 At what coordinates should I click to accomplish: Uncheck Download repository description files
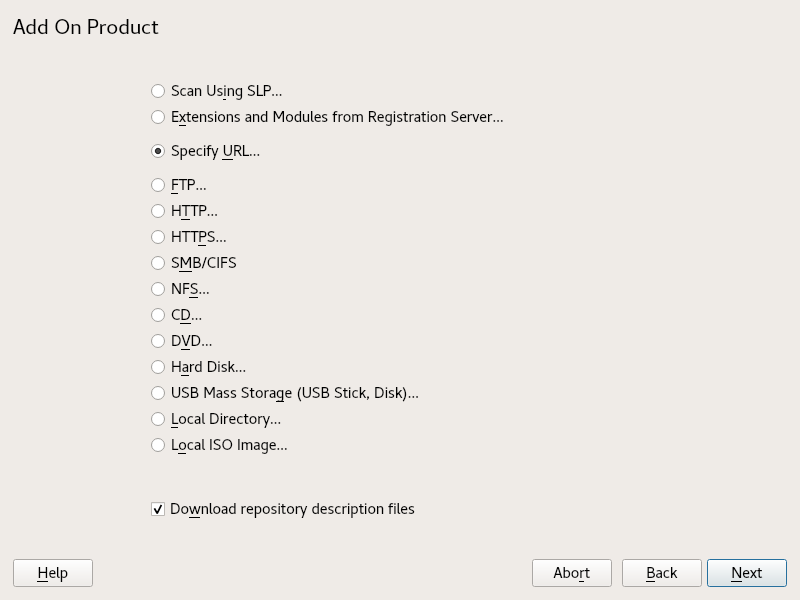coord(158,509)
